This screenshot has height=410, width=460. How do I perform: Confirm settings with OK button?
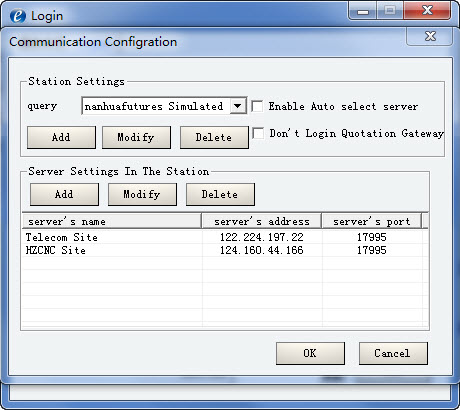tap(310, 353)
